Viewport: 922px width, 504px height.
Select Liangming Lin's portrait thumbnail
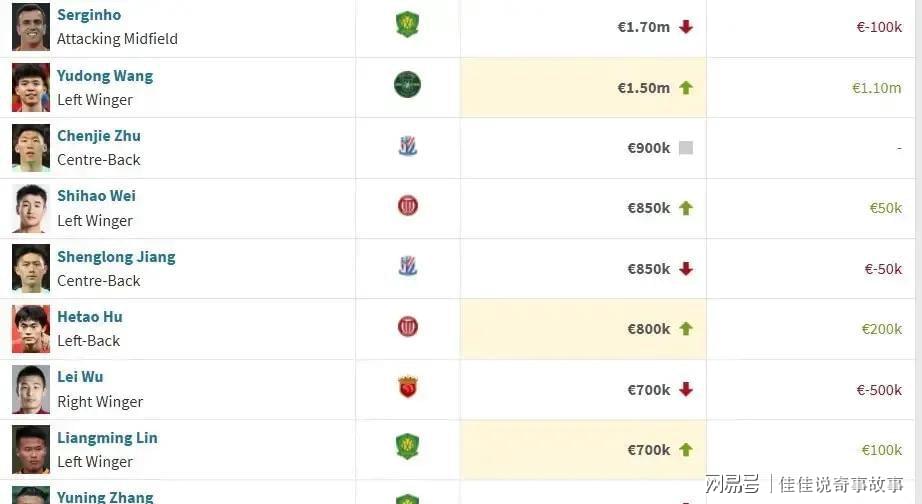[31, 450]
